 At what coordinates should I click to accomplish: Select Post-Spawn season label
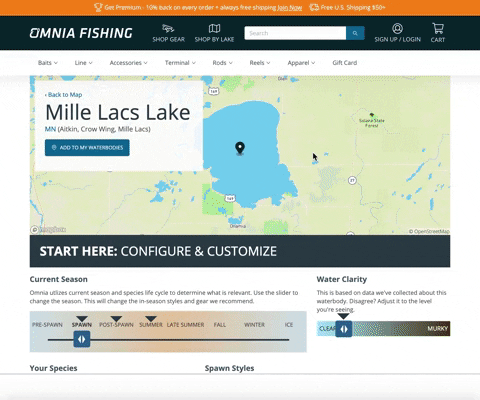tap(116, 325)
